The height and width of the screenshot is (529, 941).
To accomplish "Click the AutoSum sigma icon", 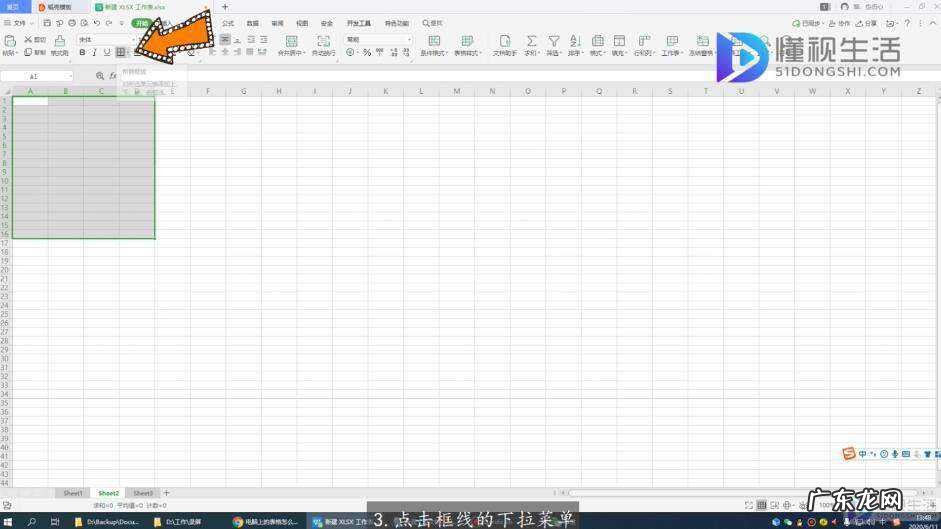I will click(531, 41).
